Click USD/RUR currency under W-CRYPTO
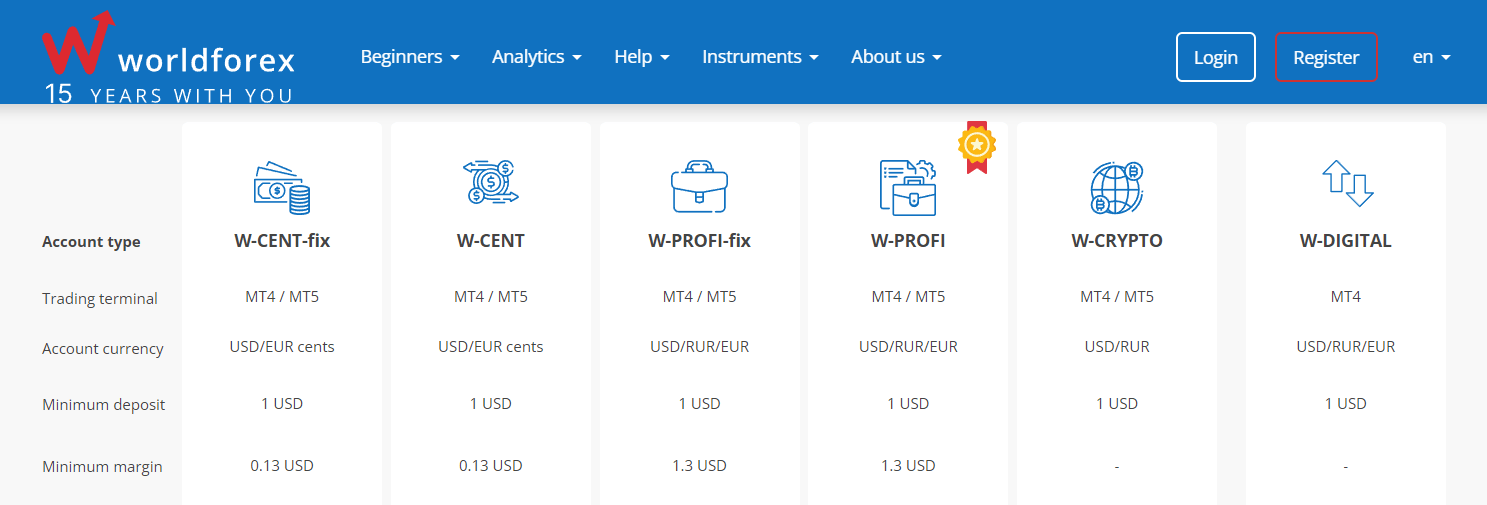 click(1117, 347)
